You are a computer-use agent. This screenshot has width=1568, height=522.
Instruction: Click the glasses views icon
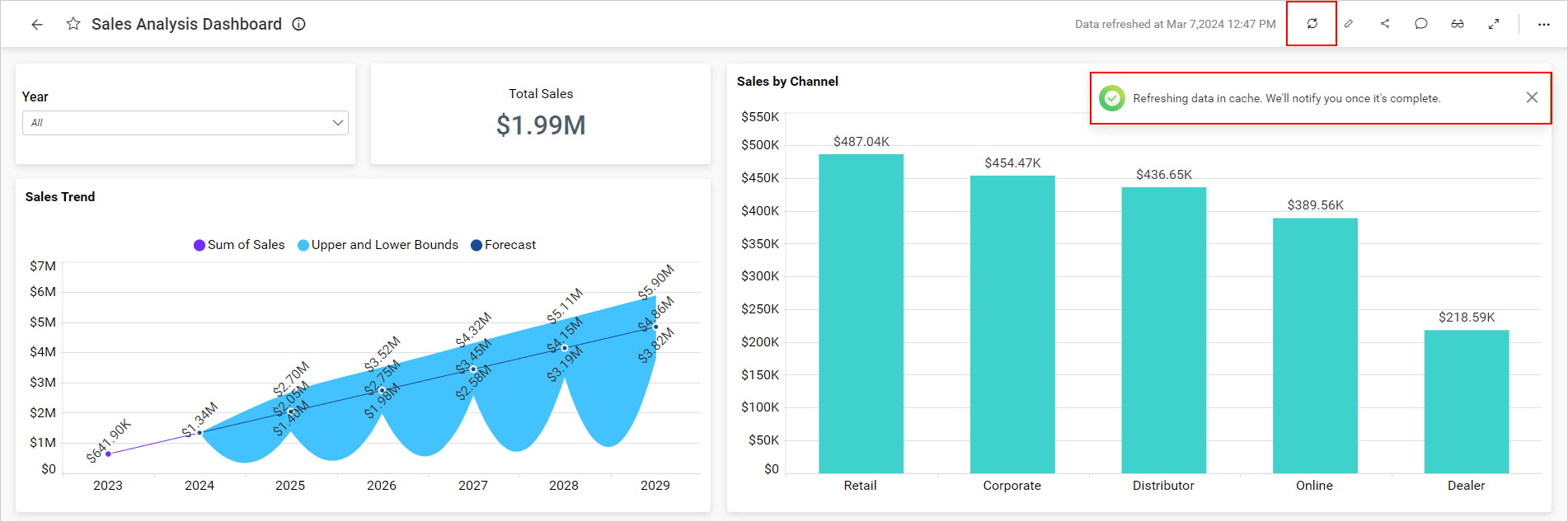(x=1458, y=24)
